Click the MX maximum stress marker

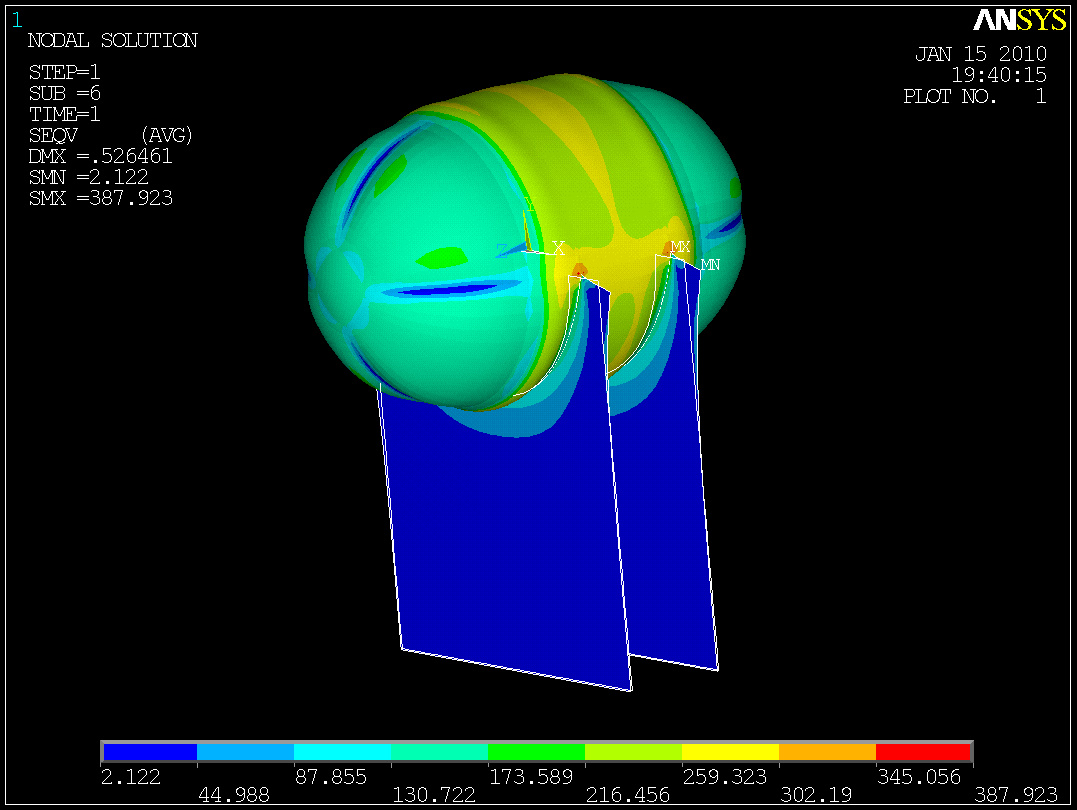(680, 246)
